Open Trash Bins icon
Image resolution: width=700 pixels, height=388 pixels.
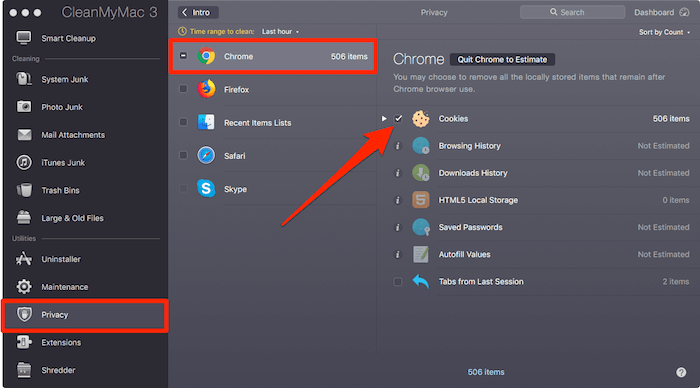[x=24, y=190]
